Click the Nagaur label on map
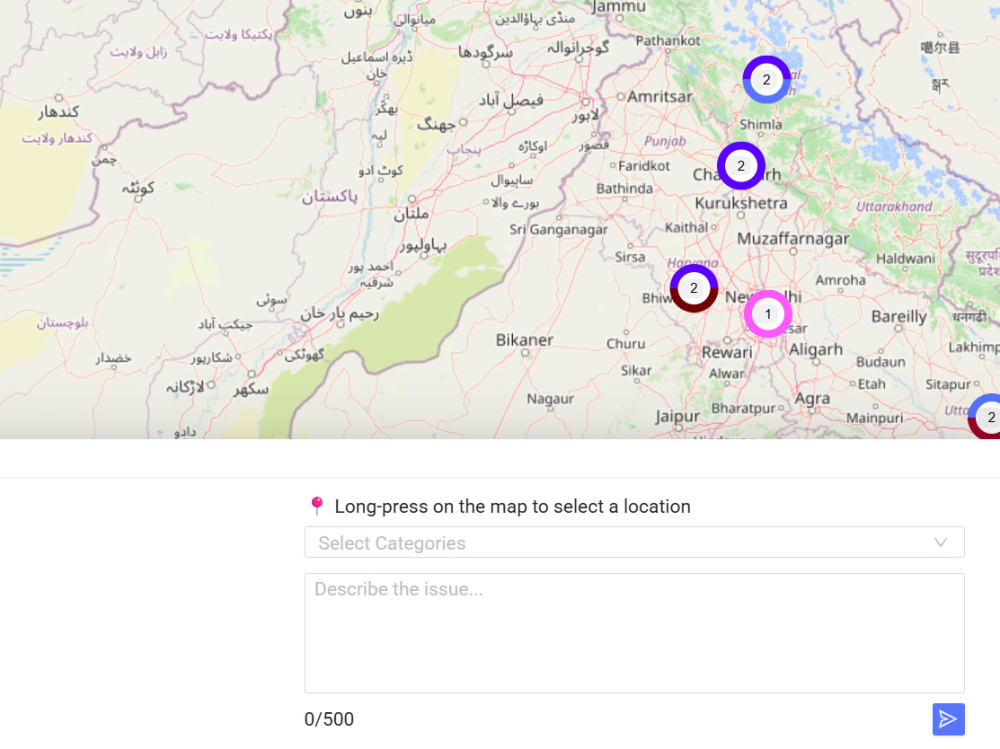 pos(550,399)
